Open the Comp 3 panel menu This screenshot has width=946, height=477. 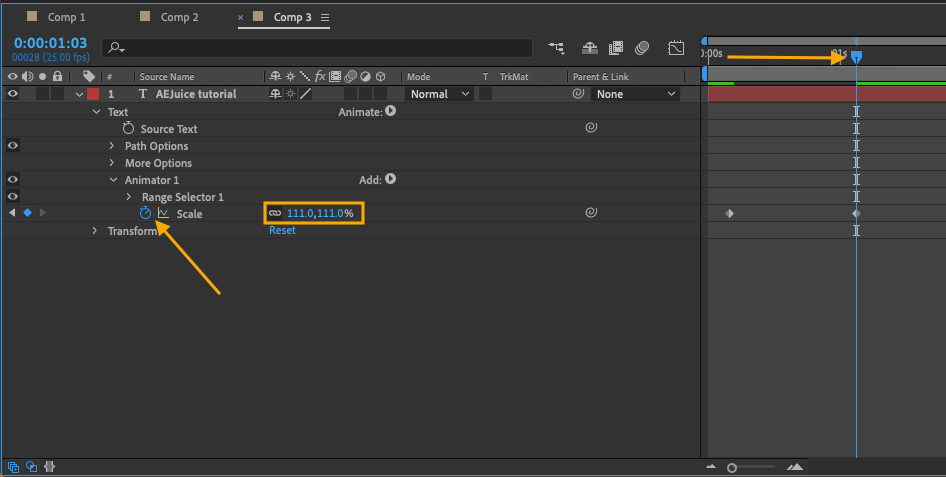pyautogui.click(x=325, y=17)
